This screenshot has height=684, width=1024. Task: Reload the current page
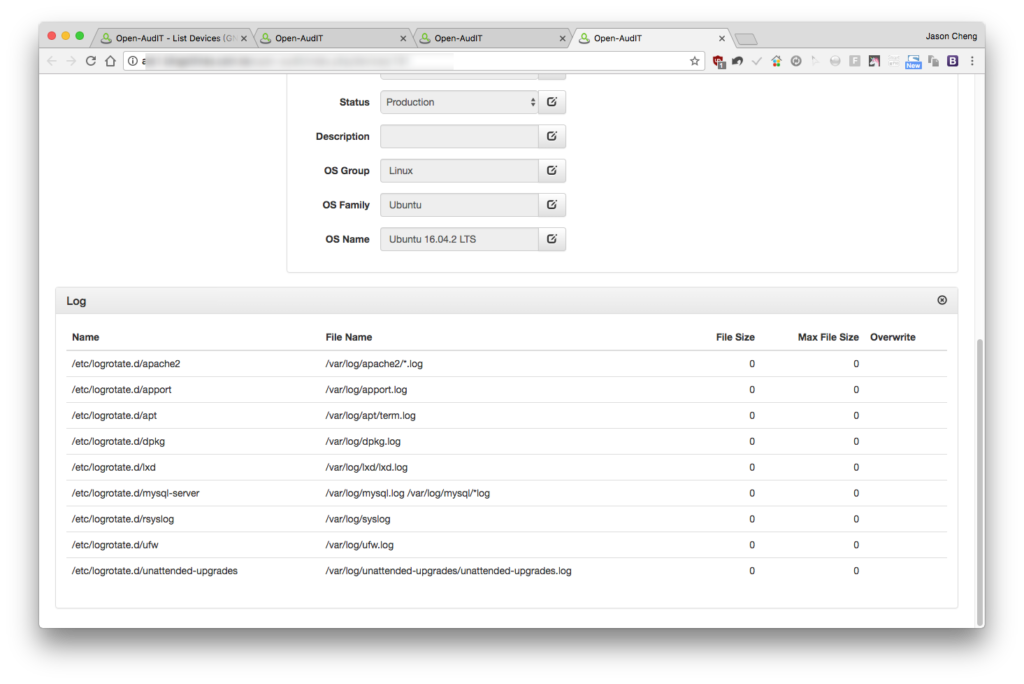tap(91, 61)
